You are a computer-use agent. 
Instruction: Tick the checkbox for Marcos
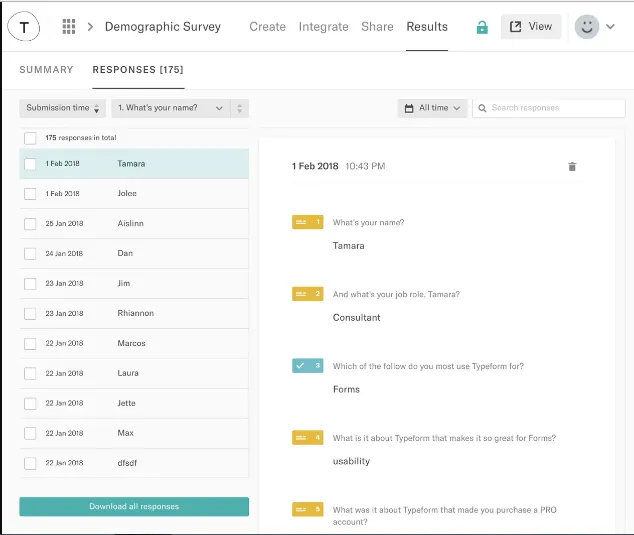pyautogui.click(x=30, y=343)
